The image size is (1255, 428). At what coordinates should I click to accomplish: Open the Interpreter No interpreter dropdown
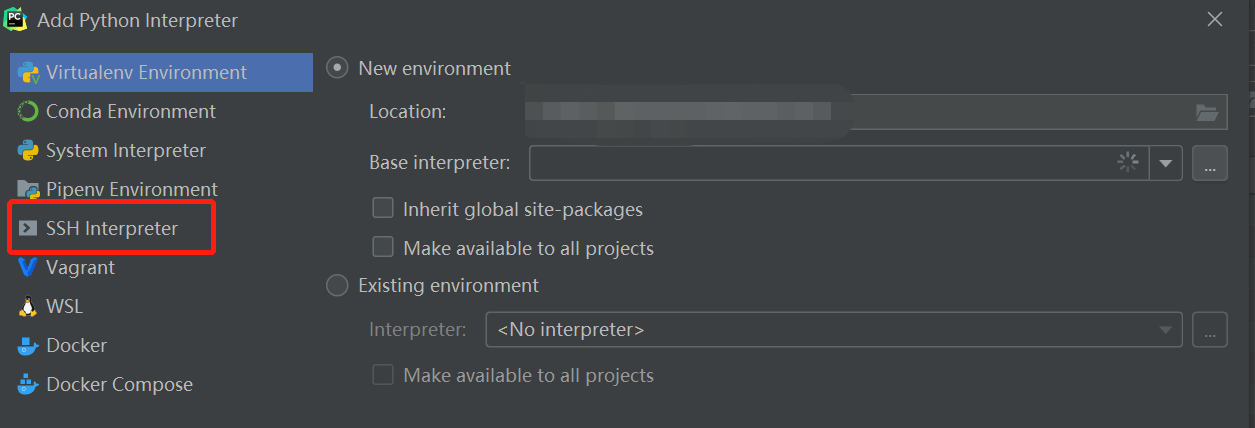[x=833, y=330]
